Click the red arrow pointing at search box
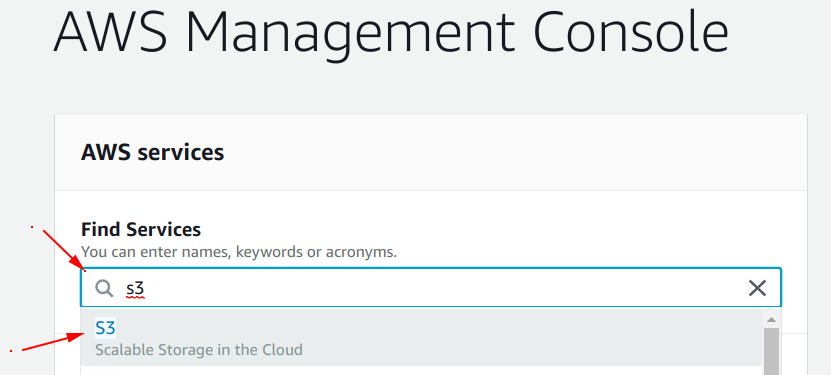 click(x=63, y=249)
